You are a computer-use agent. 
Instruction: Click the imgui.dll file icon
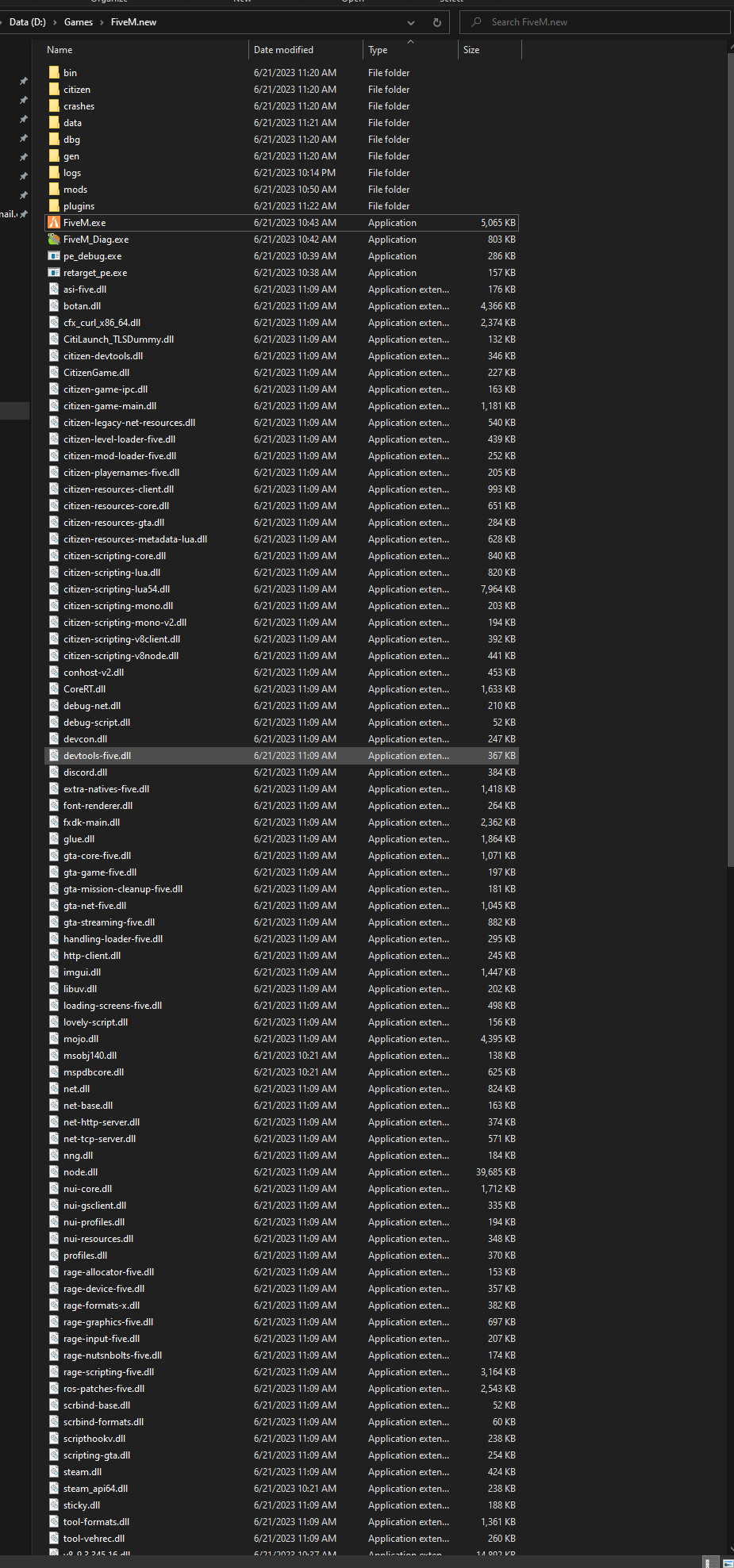tap(54, 972)
